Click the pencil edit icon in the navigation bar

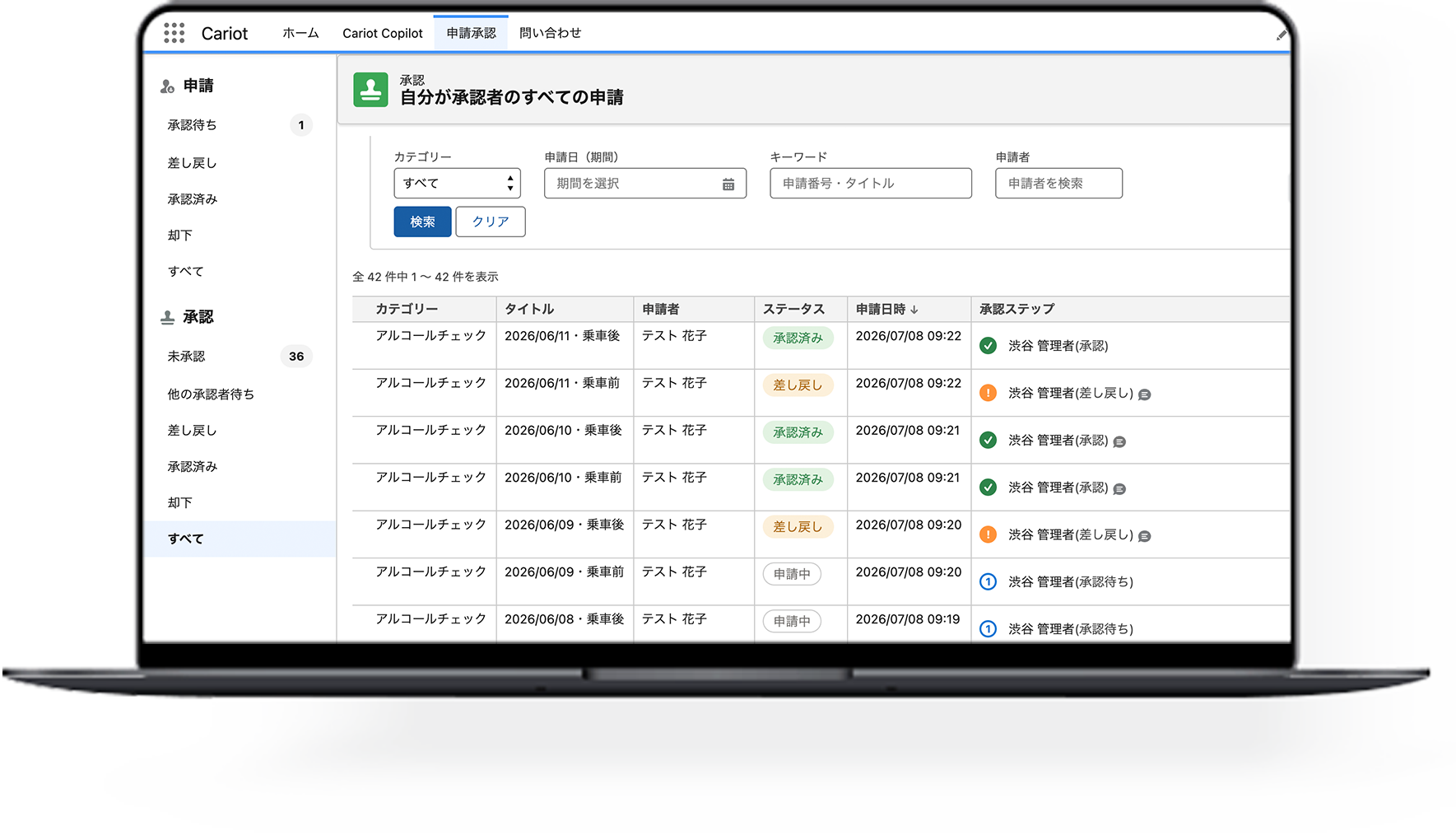(x=1281, y=35)
